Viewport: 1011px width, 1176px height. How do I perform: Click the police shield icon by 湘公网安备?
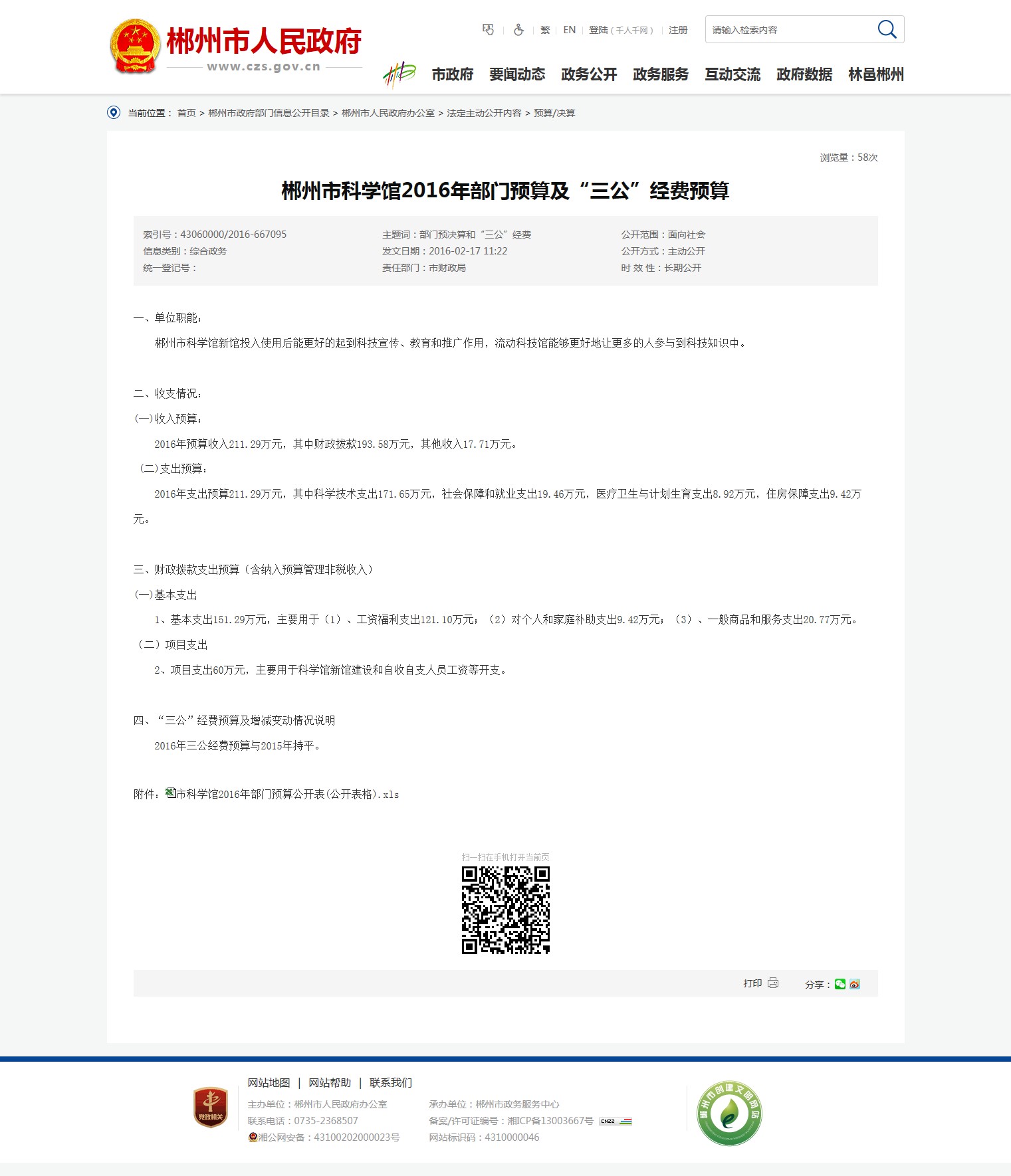253,1137
